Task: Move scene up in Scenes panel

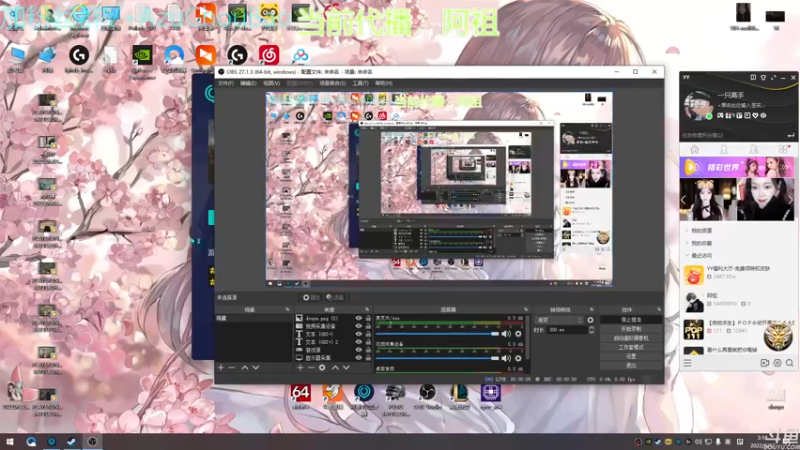Action: (x=245, y=367)
